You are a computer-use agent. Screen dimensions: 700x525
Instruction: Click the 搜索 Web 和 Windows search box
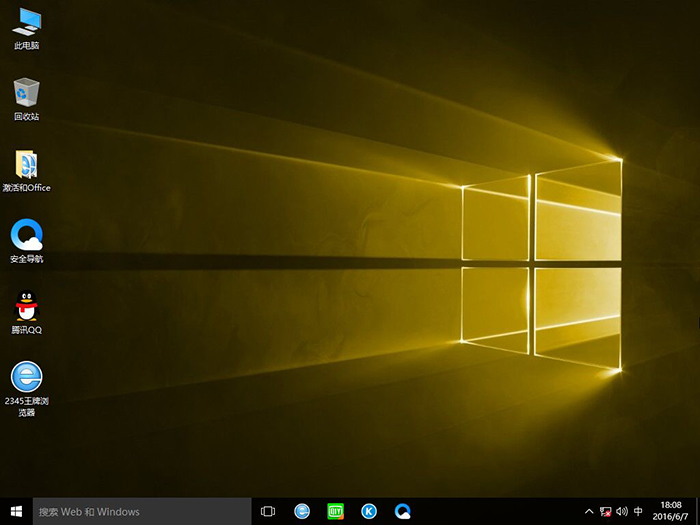[140, 511]
